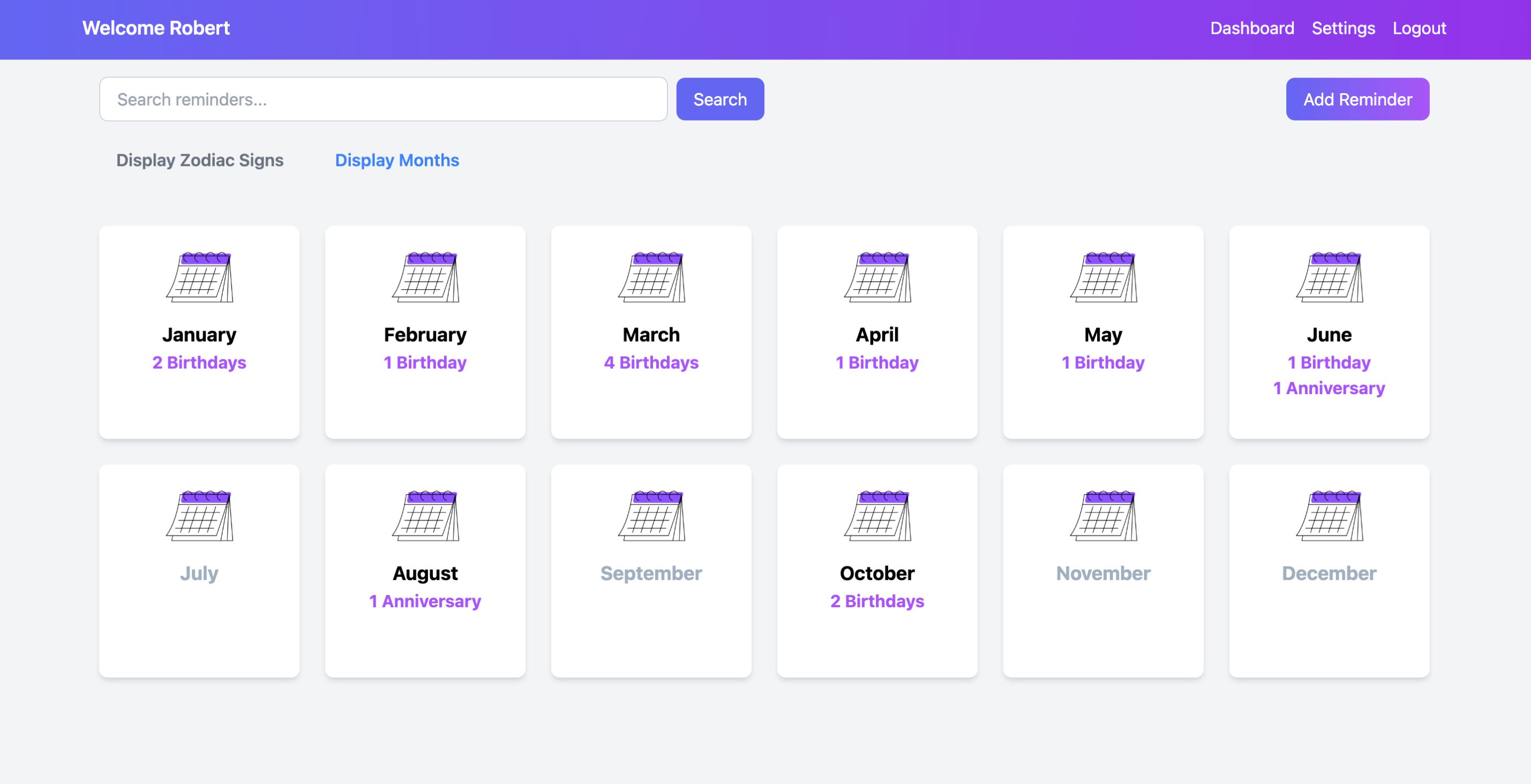Screen dimensions: 1531x784
Task: Click the Search button
Action: 720,98
